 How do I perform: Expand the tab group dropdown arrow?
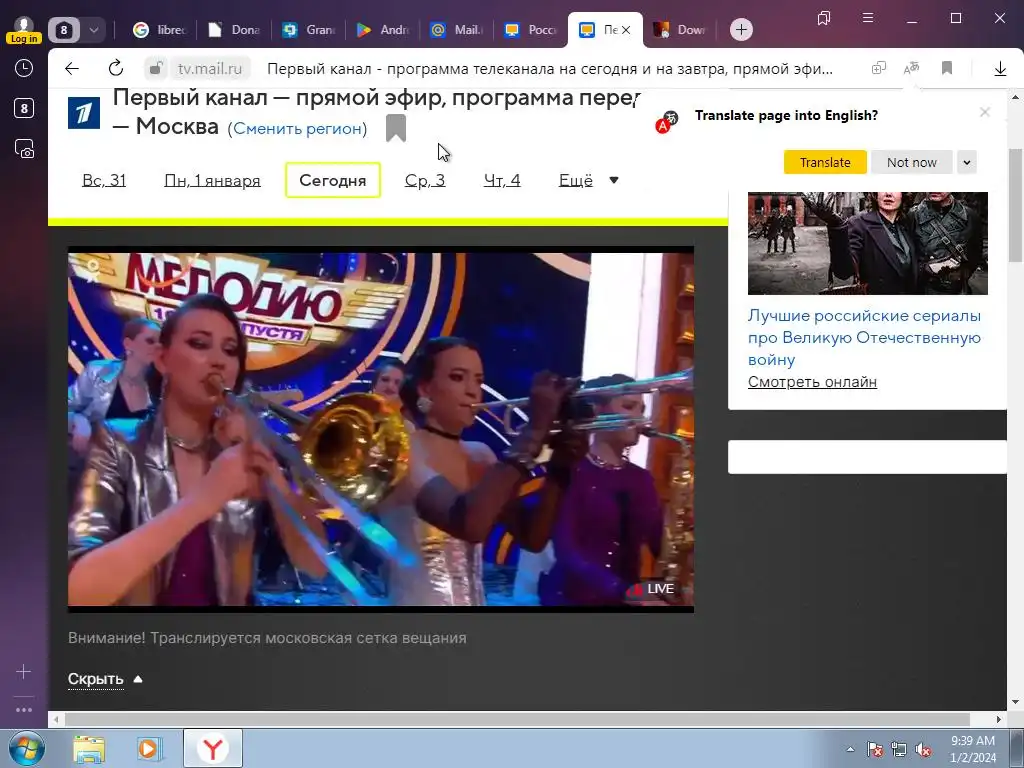point(93,30)
